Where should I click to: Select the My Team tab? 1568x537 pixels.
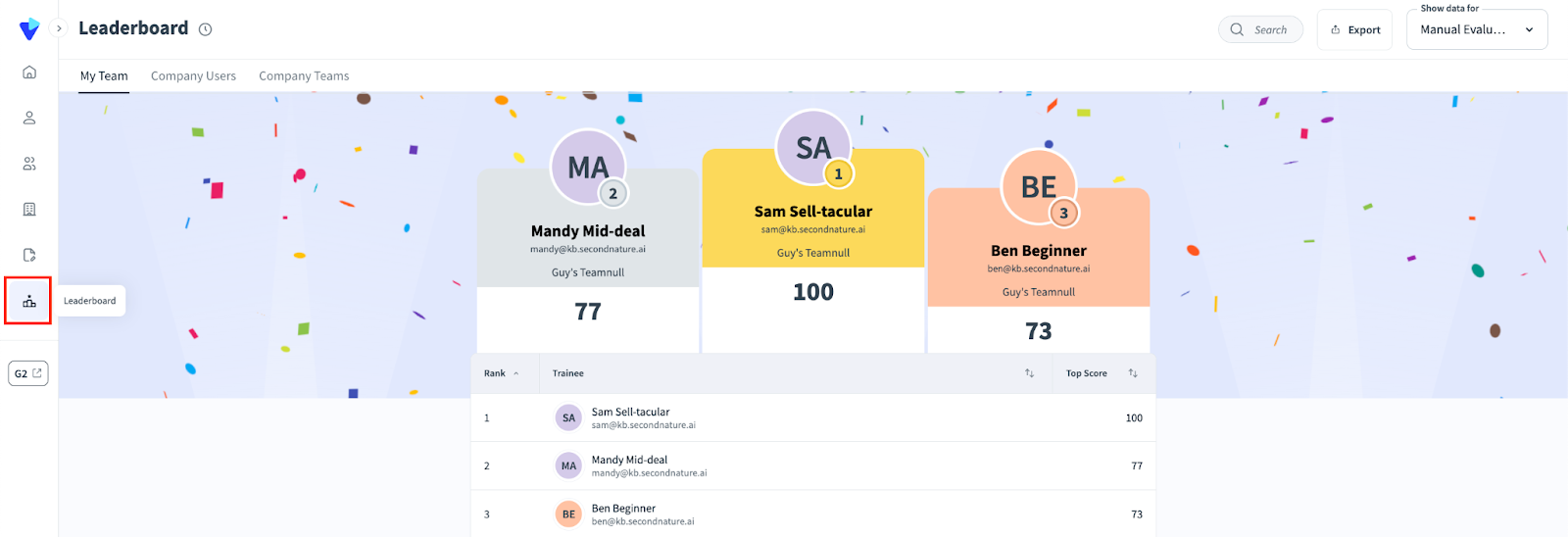(x=104, y=76)
